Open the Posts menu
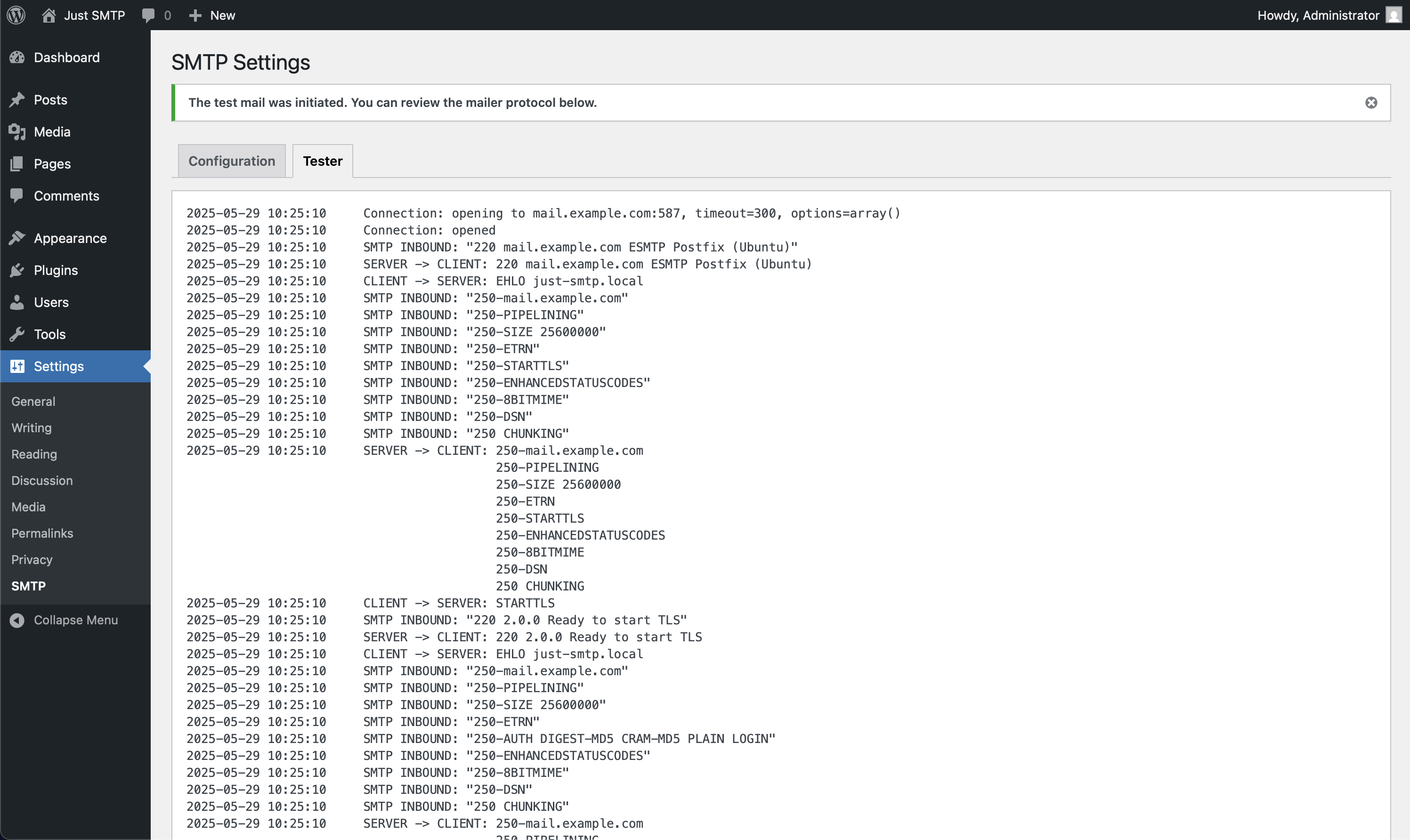1410x840 pixels. pyautogui.click(x=50, y=100)
